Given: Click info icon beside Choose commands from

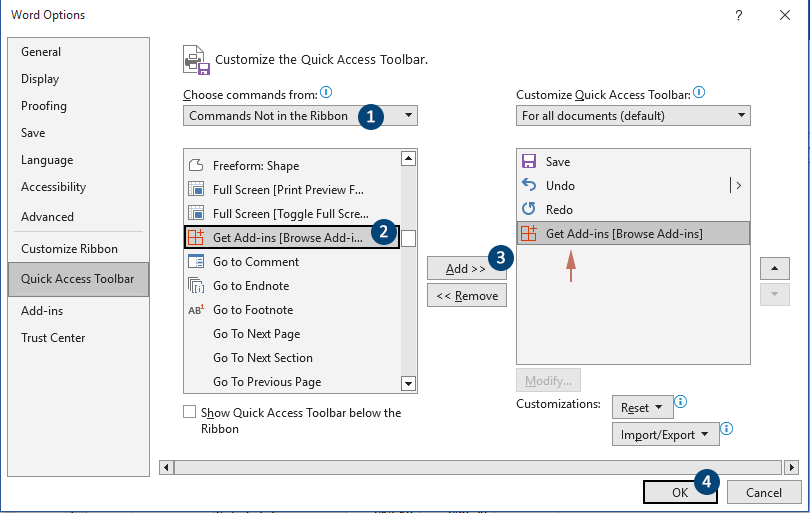Looking at the screenshot, I should pos(326,92).
